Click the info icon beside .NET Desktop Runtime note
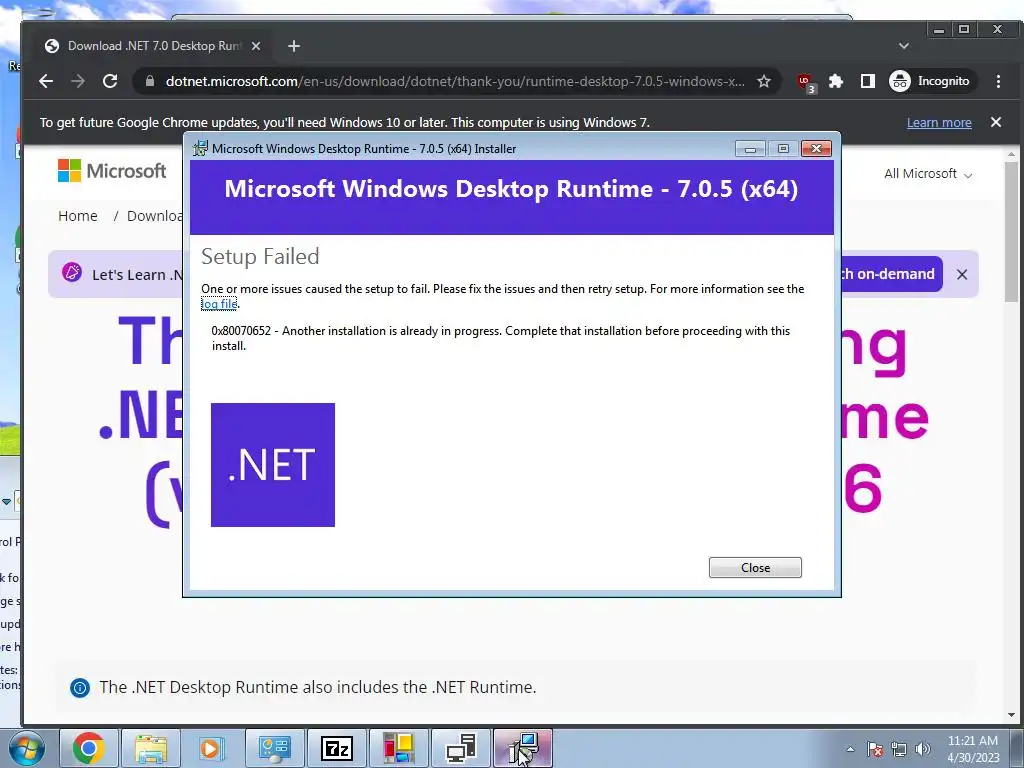The width and height of the screenshot is (1024, 768). (80, 687)
